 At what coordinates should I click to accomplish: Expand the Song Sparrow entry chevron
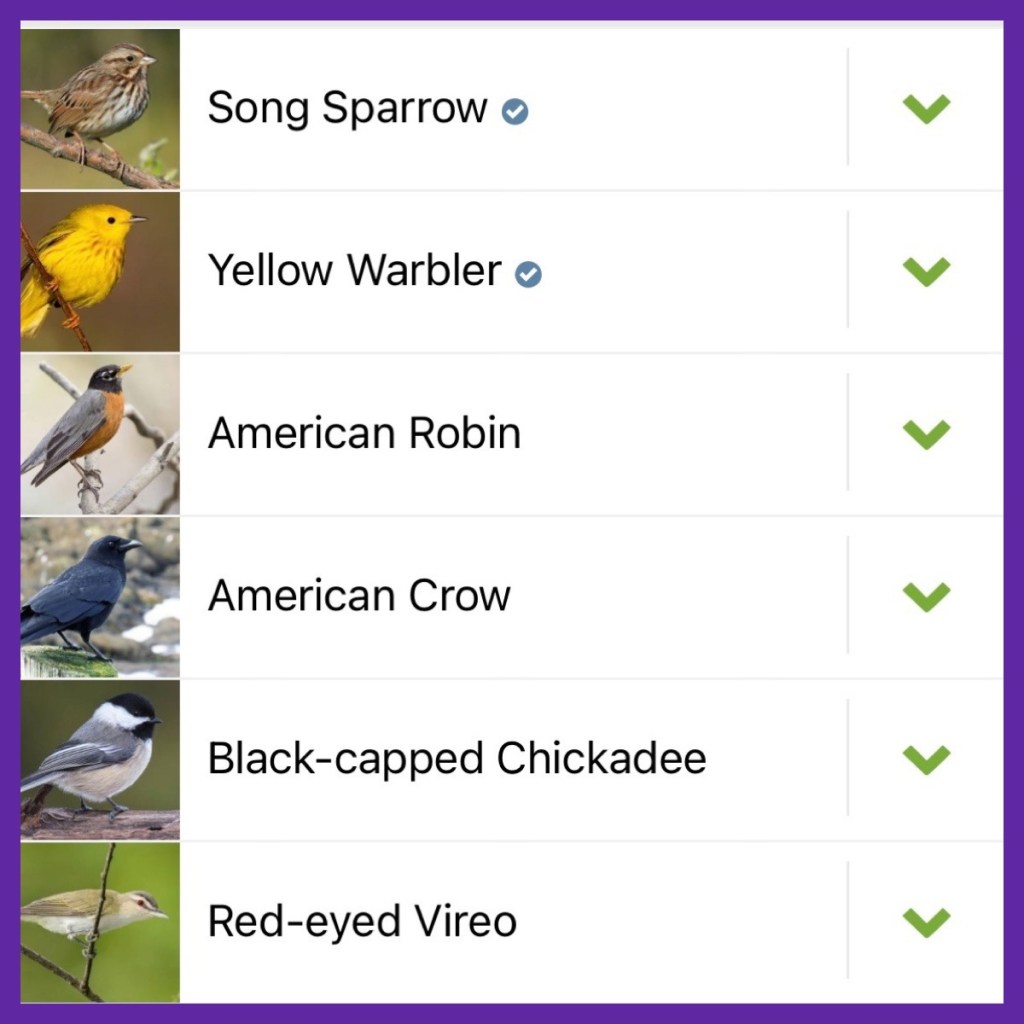926,108
